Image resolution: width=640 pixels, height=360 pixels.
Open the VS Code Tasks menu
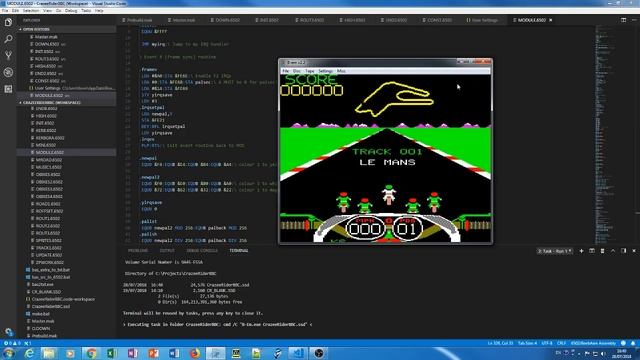86,11
